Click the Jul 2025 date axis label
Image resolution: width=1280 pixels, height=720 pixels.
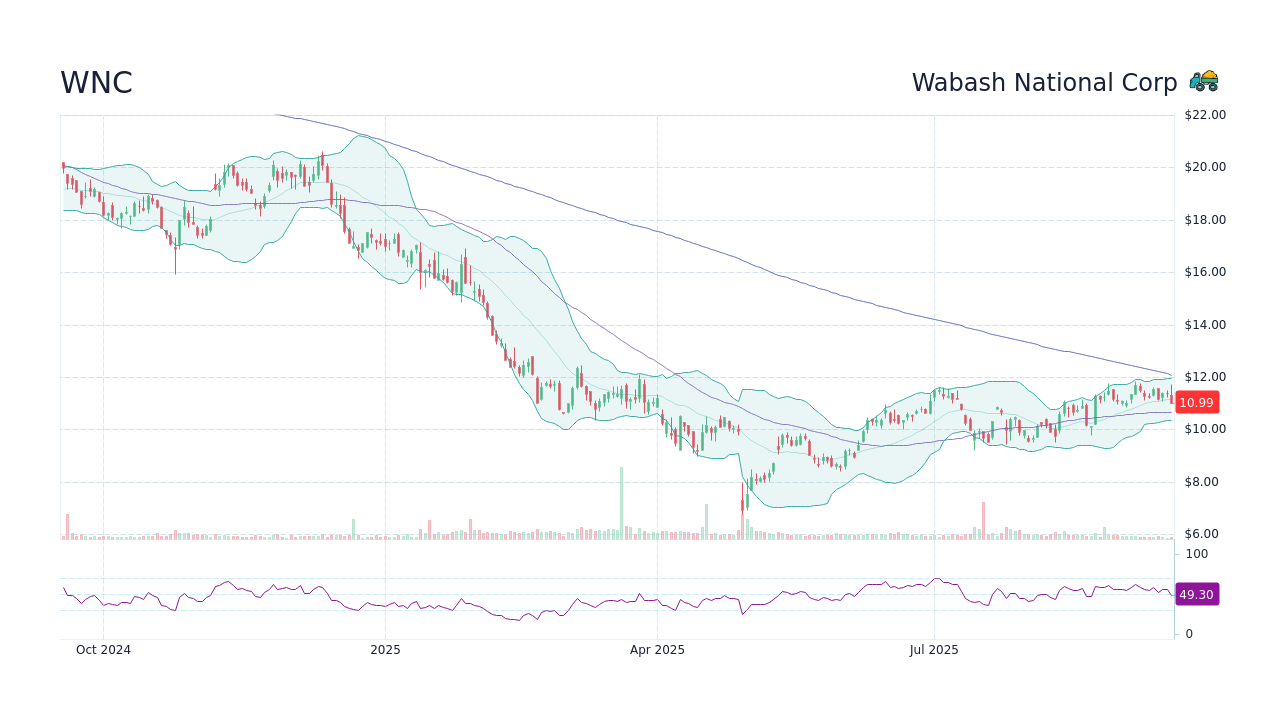coord(934,650)
